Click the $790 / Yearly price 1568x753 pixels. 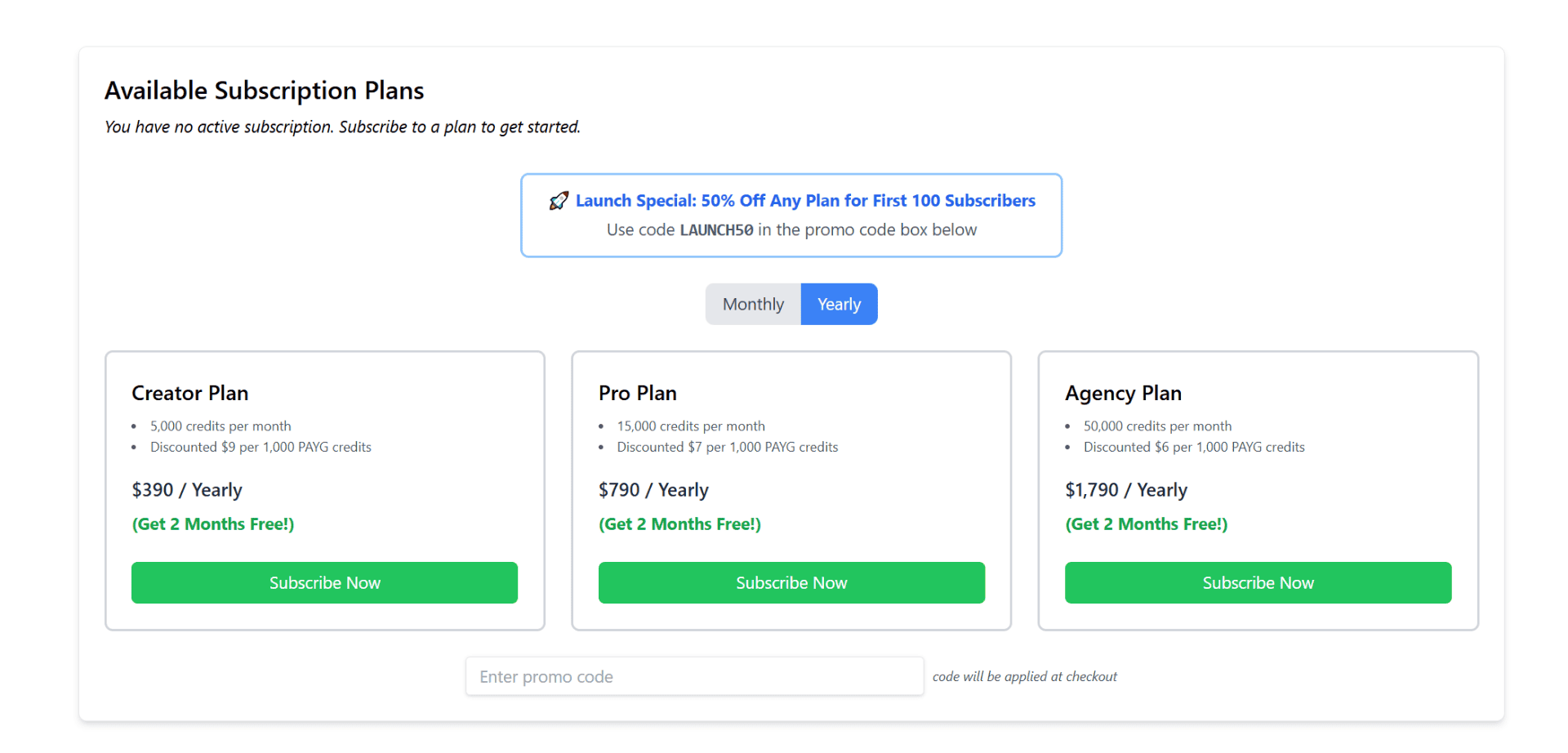point(653,490)
